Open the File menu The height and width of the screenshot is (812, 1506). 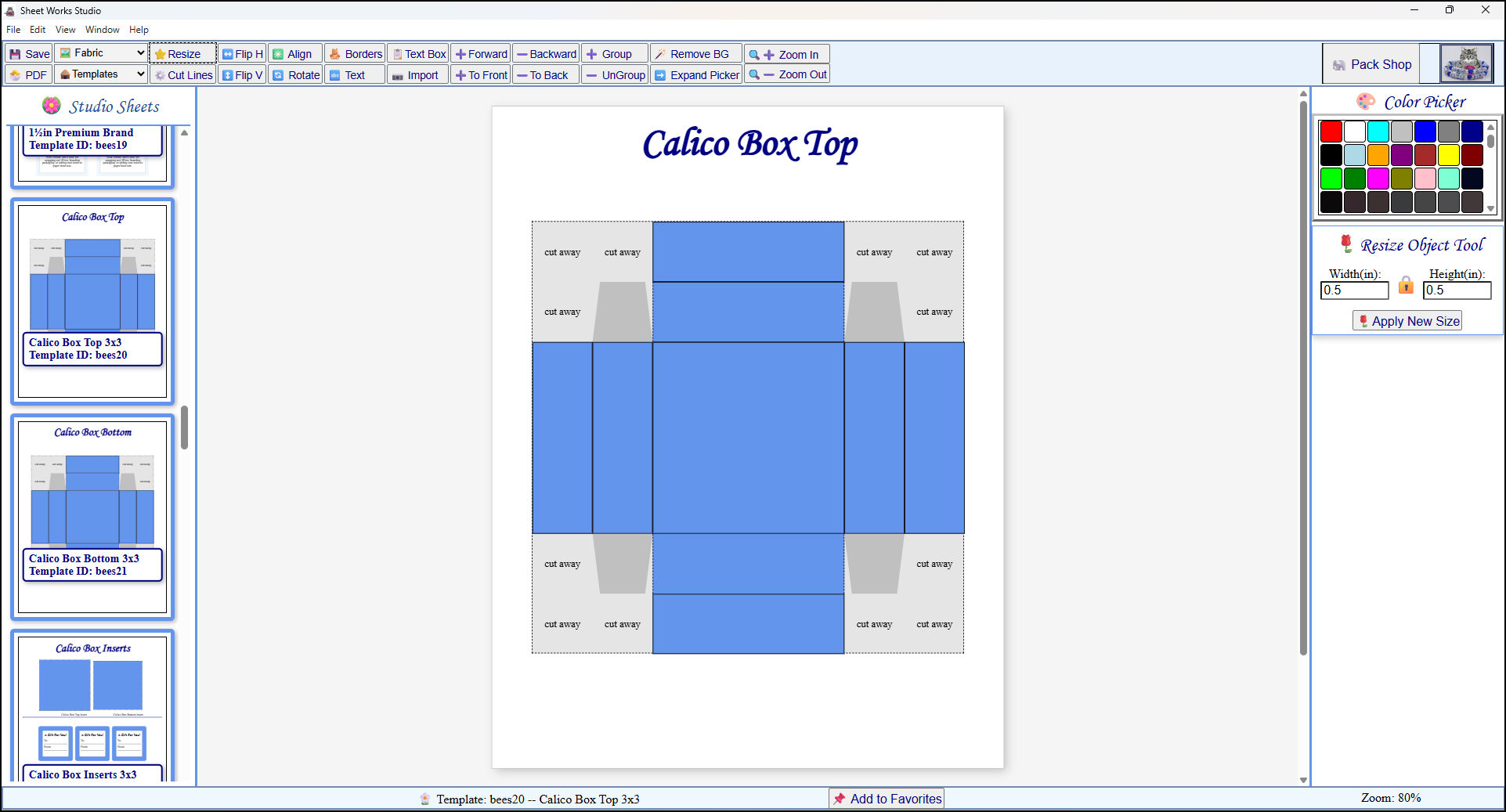(x=13, y=29)
